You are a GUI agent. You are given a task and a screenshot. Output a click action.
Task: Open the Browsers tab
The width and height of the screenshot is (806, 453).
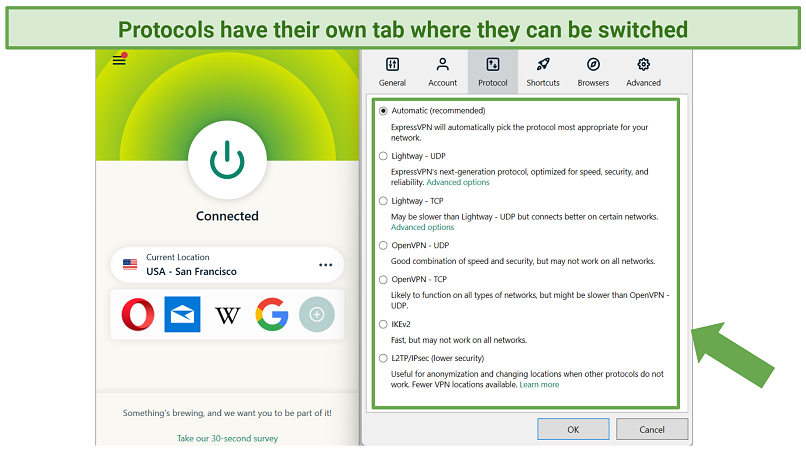click(593, 72)
